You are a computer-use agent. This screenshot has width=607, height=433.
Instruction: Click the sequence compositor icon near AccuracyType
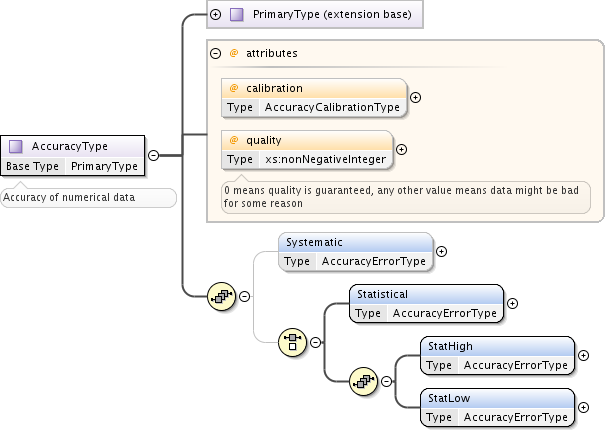point(220,295)
